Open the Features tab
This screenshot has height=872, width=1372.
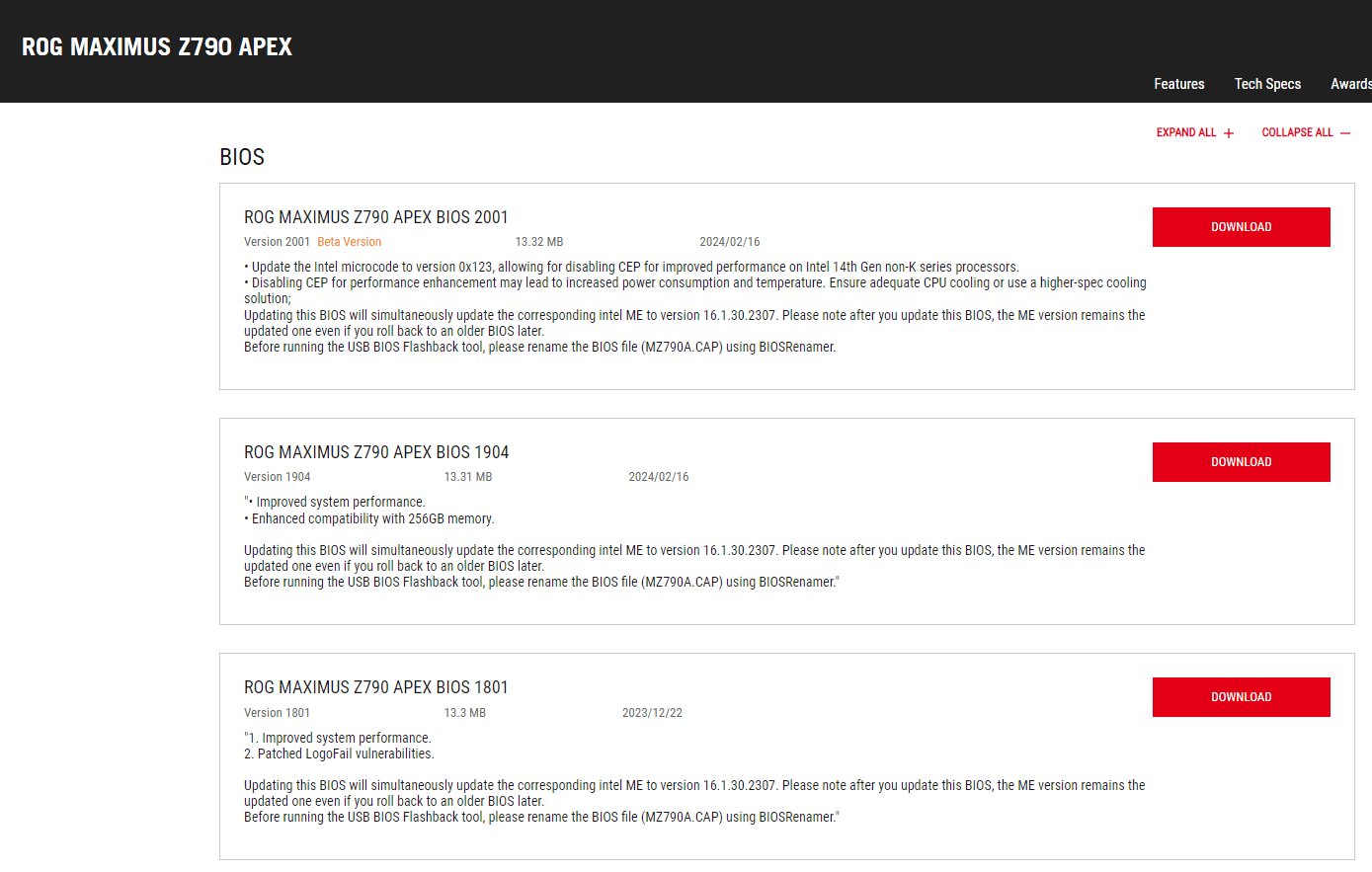(1179, 84)
